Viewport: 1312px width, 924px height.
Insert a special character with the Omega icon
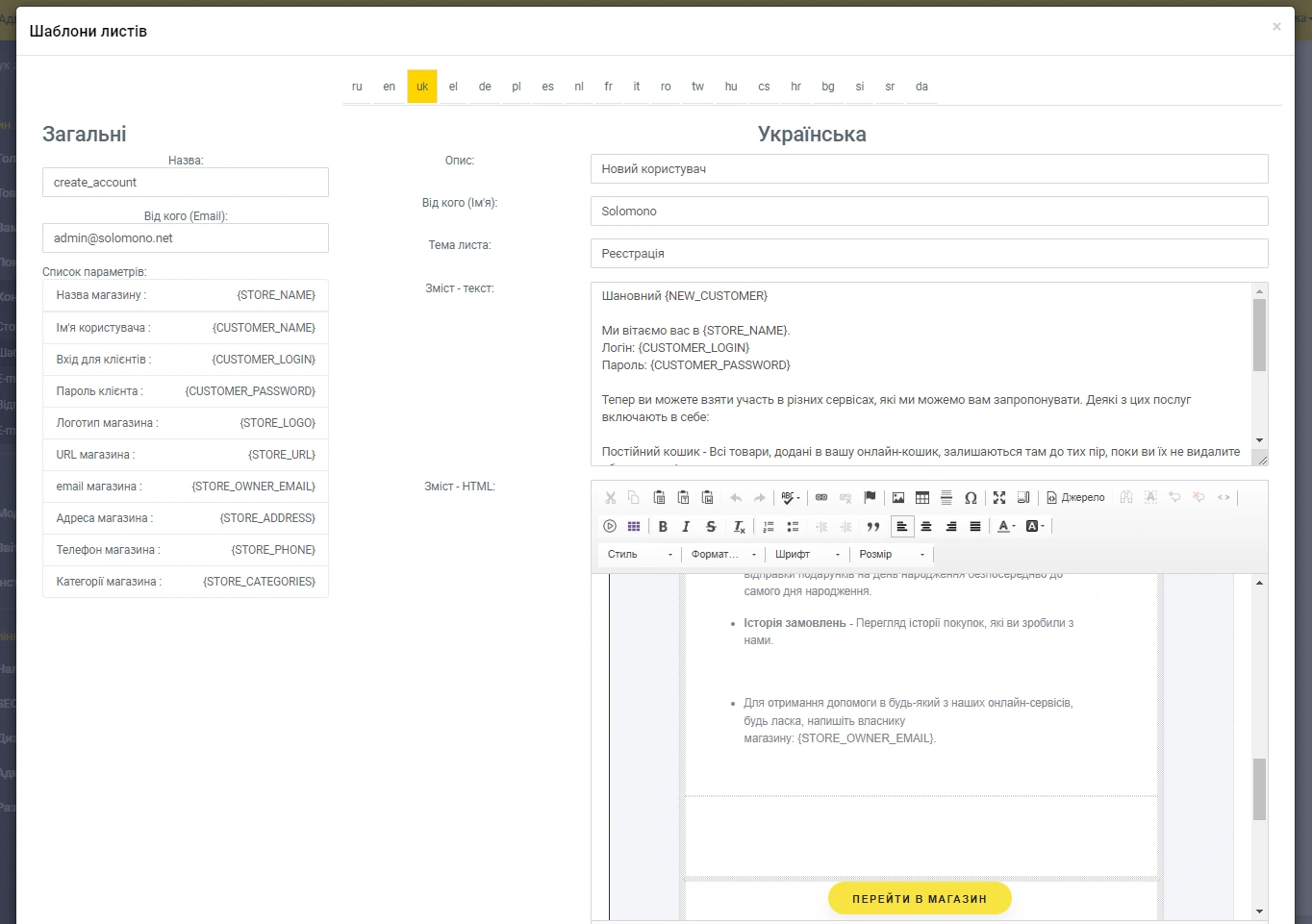(x=971, y=498)
